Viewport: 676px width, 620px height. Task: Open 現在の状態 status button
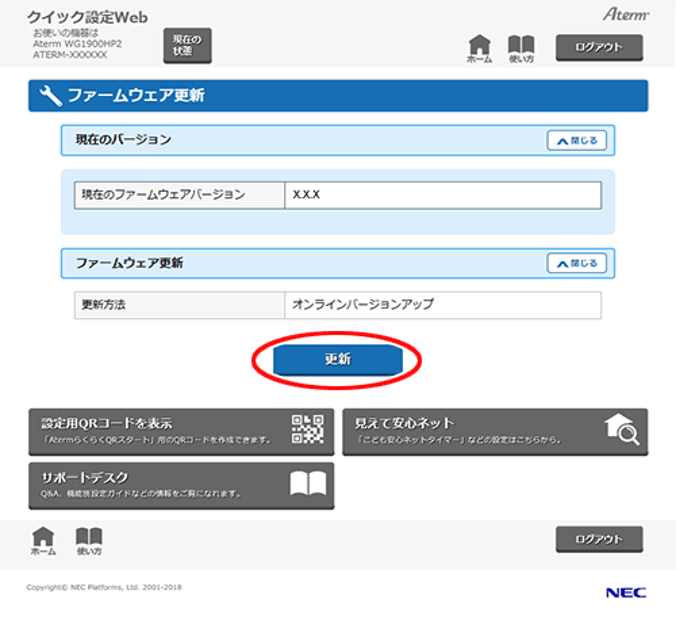coord(187,44)
